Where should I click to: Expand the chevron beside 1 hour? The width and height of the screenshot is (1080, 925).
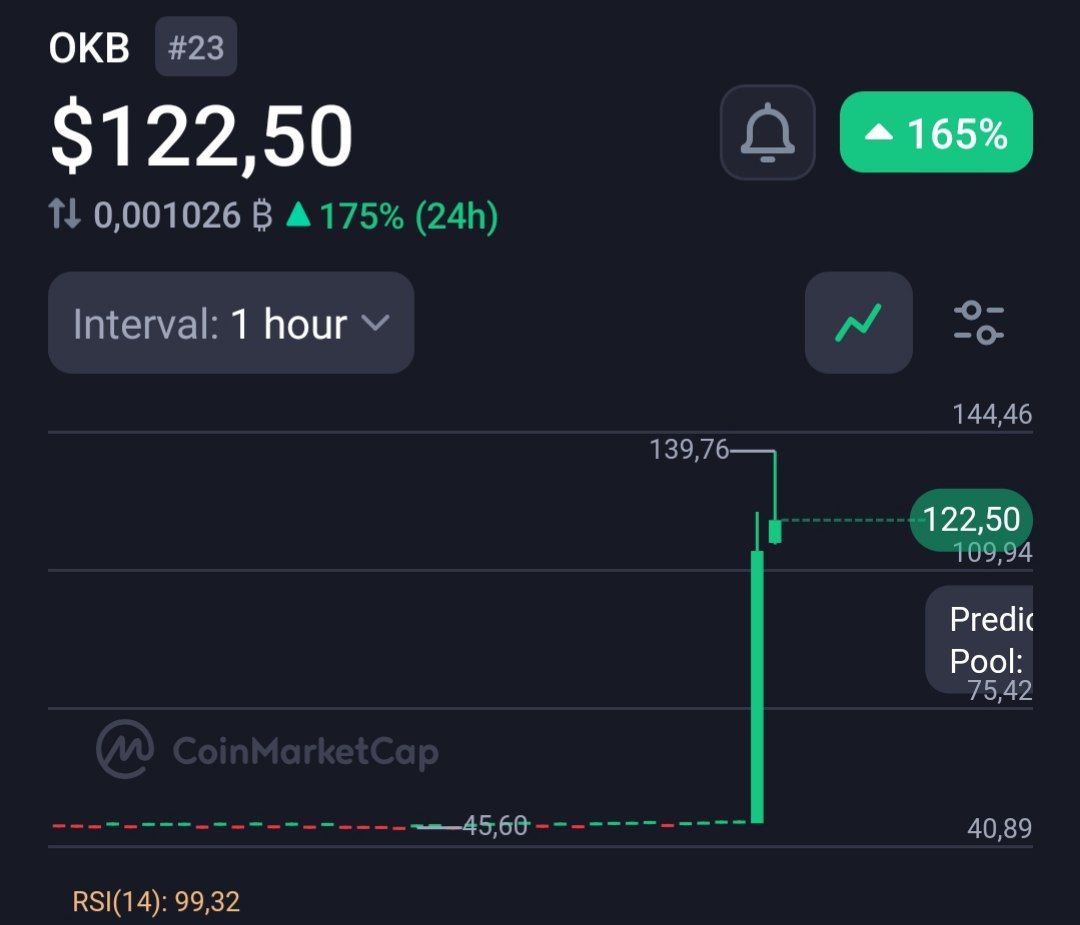pos(375,323)
